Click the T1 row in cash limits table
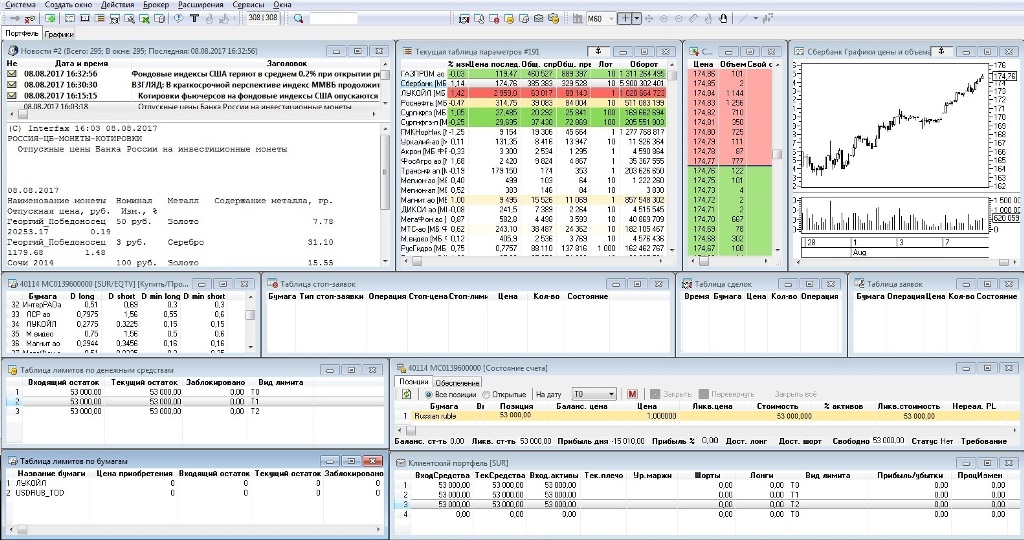This screenshot has height=540, width=1024. tap(194, 402)
